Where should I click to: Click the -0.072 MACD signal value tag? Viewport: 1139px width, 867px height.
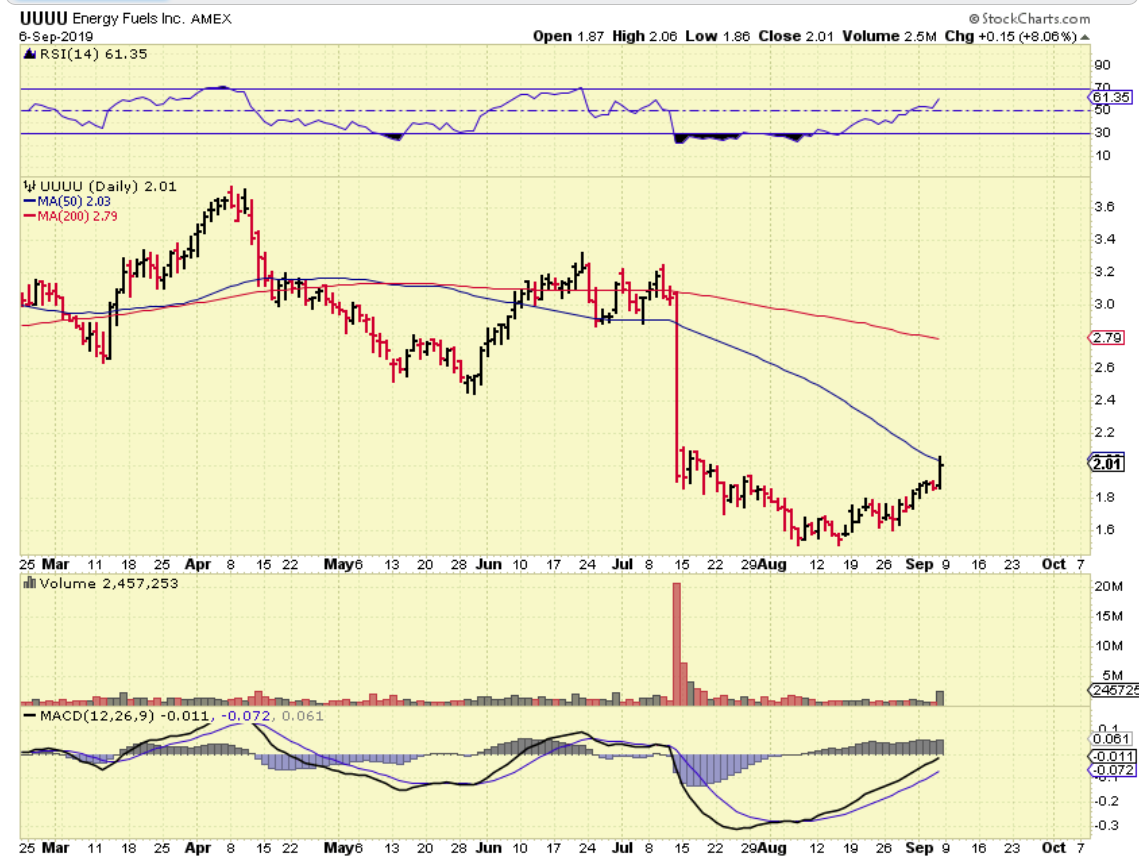tap(1108, 771)
